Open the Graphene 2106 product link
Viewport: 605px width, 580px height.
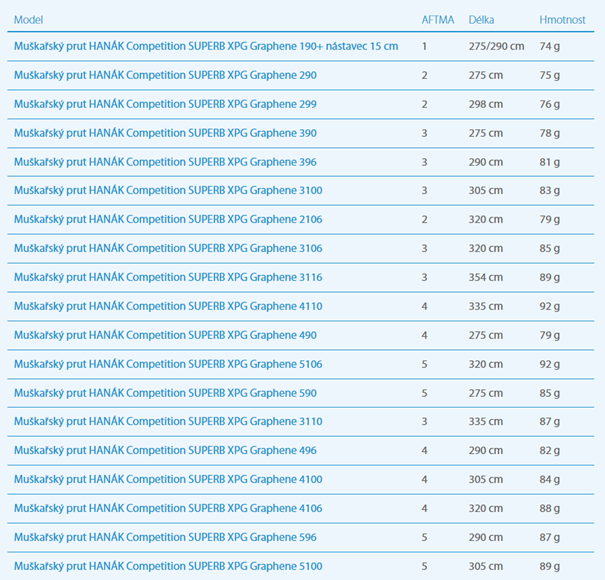(x=168, y=220)
